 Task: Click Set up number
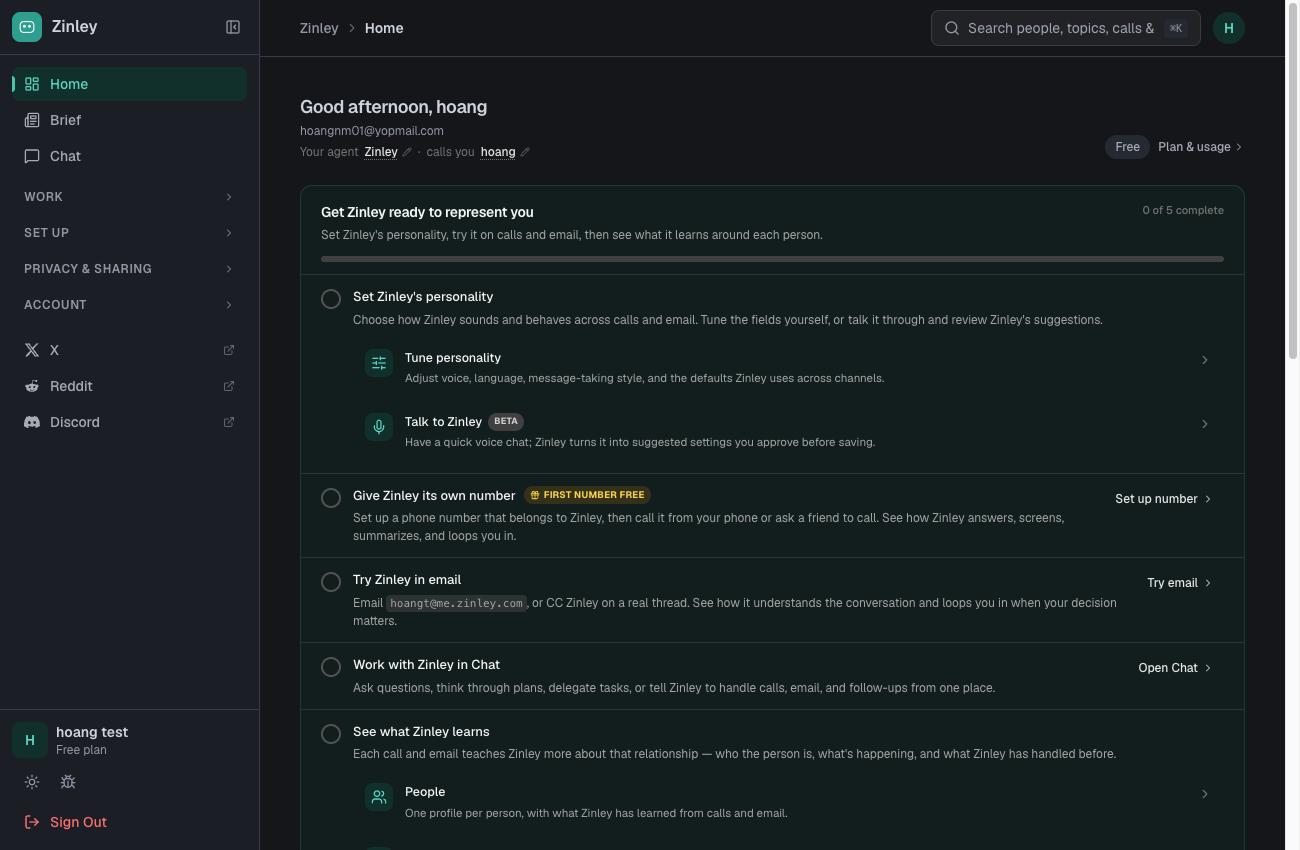click(1164, 498)
